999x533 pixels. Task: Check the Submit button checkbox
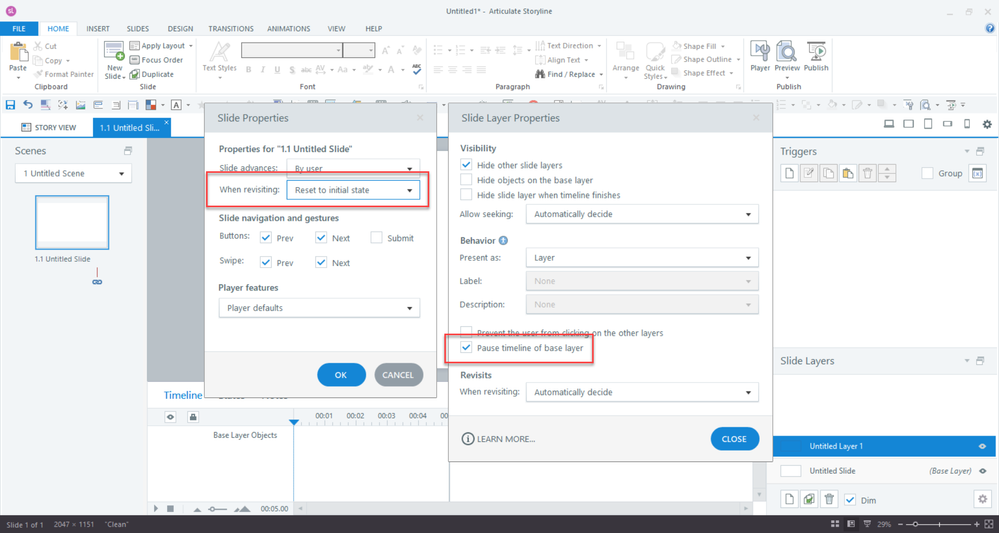[x=376, y=238]
